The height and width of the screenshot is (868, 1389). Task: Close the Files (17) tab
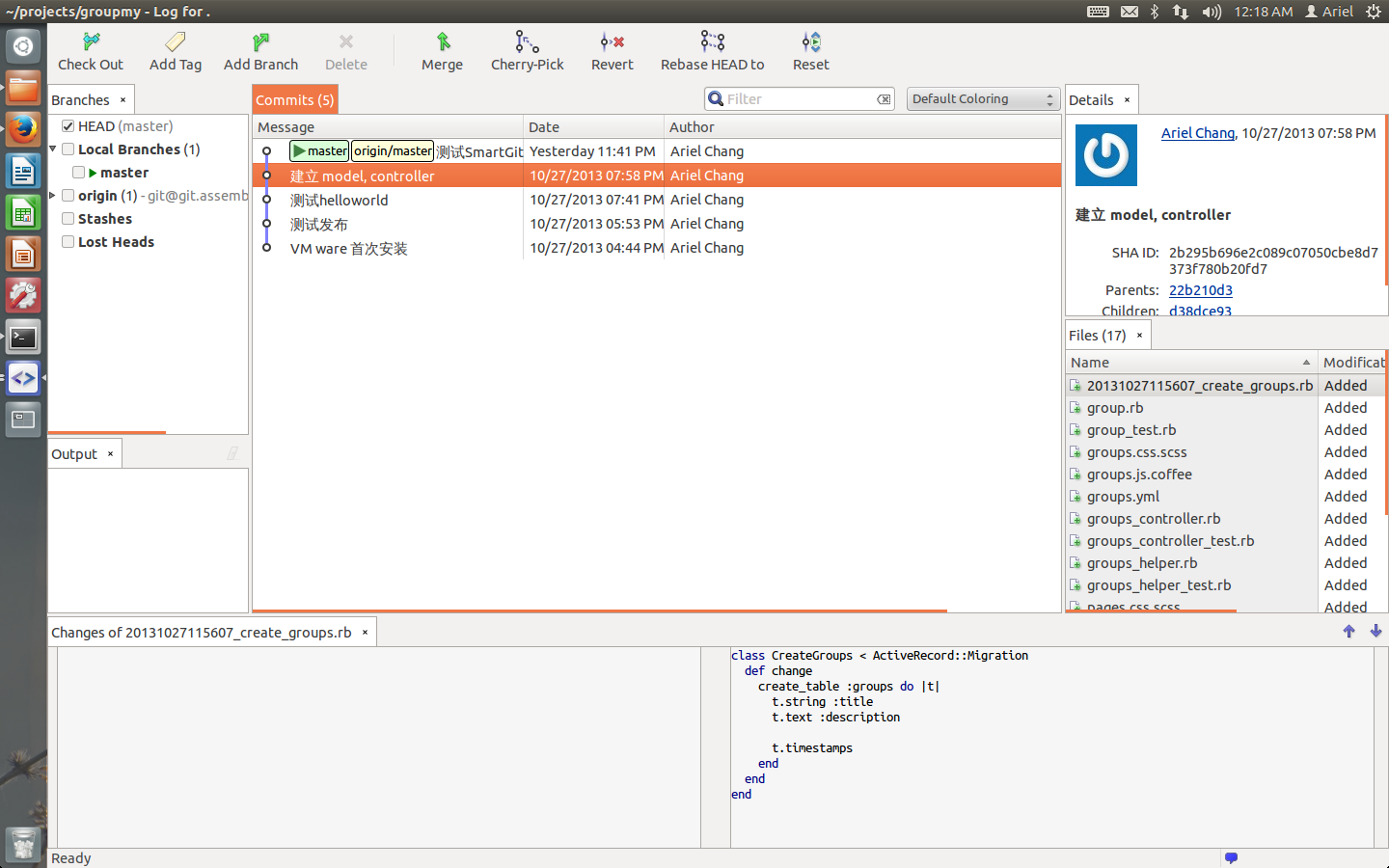[x=1139, y=336]
